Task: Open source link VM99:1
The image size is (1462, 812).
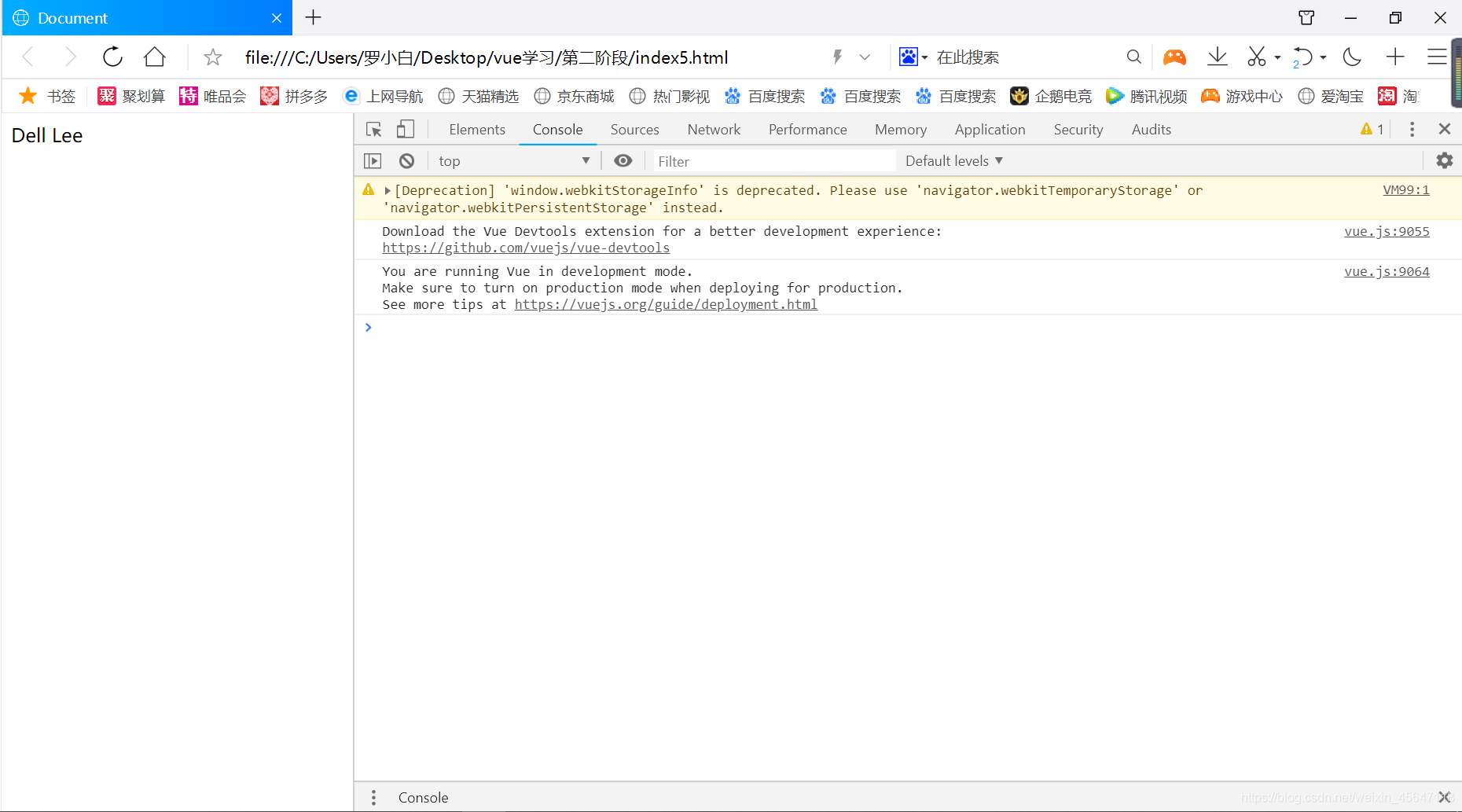Action: [x=1406, y=189]
